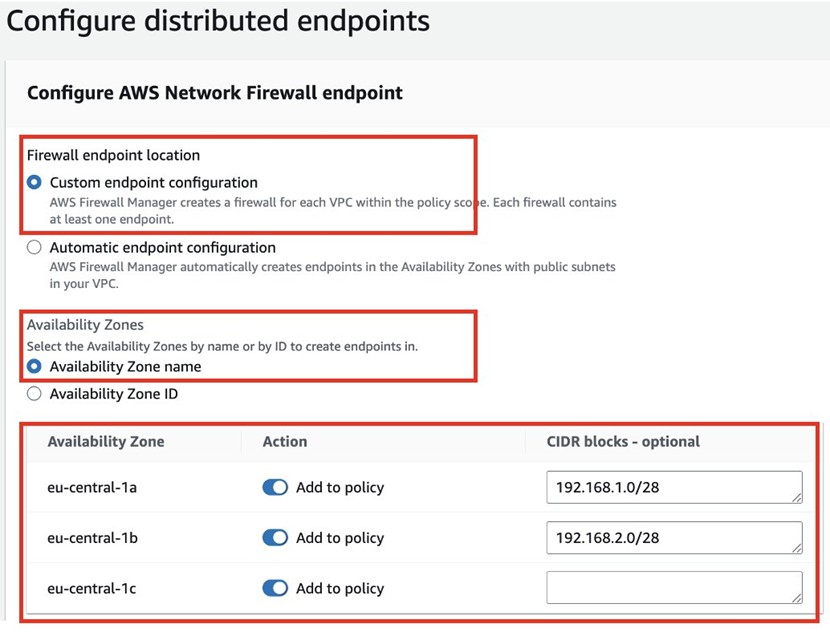This screenshot has width=830, height=632.
Task: Turn off eu-central-1c Add to policy switch
Action: point(275,588)
